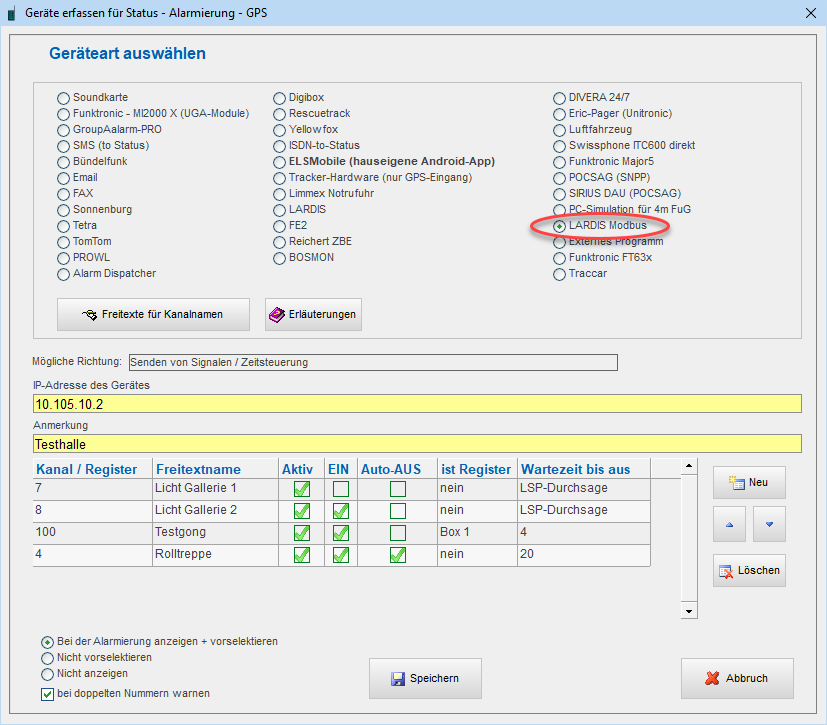Click the IP-Adresse des Gerätes field

[x=417, y=404]
